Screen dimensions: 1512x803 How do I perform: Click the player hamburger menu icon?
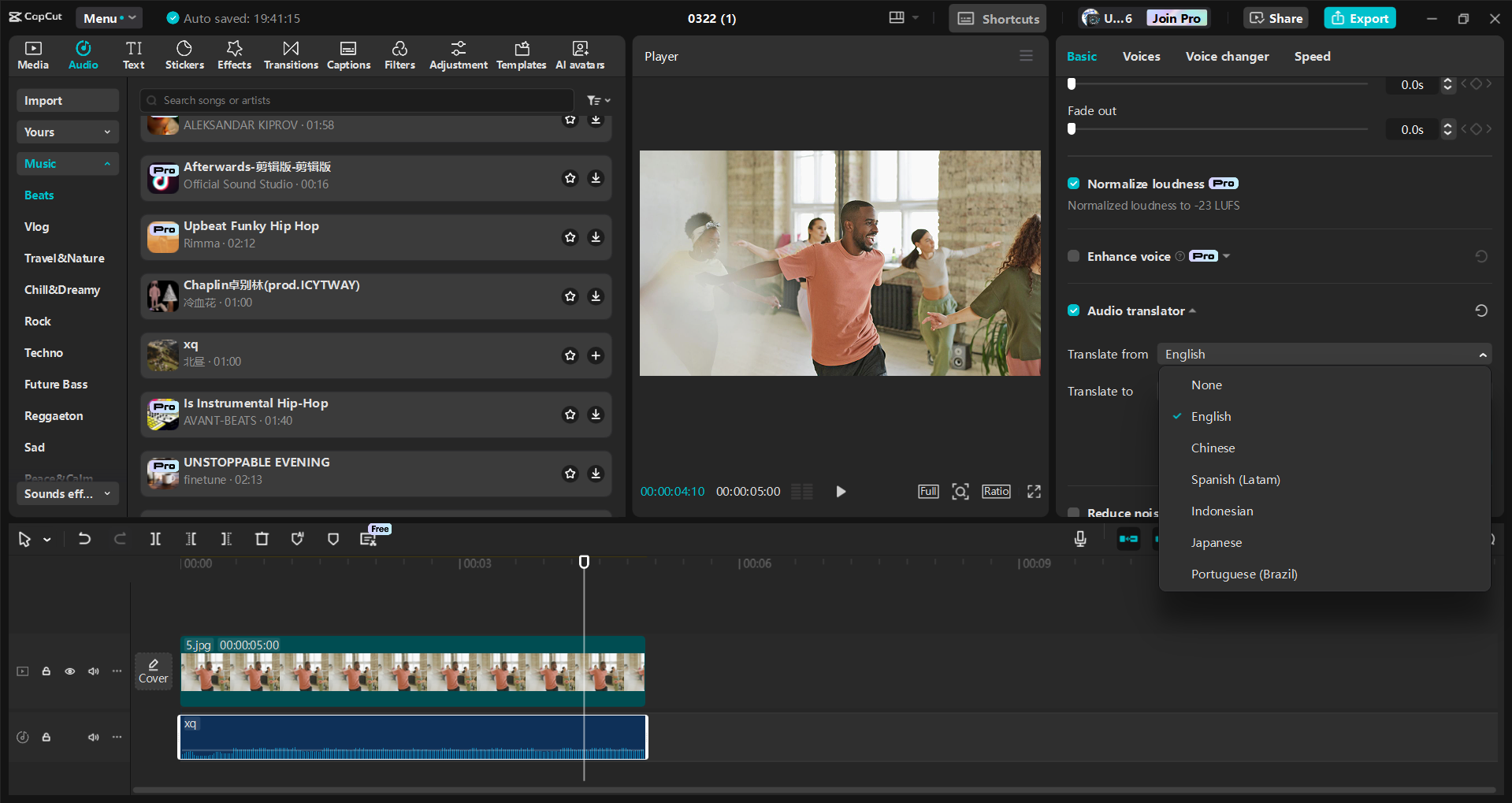tap(1026, 56)
